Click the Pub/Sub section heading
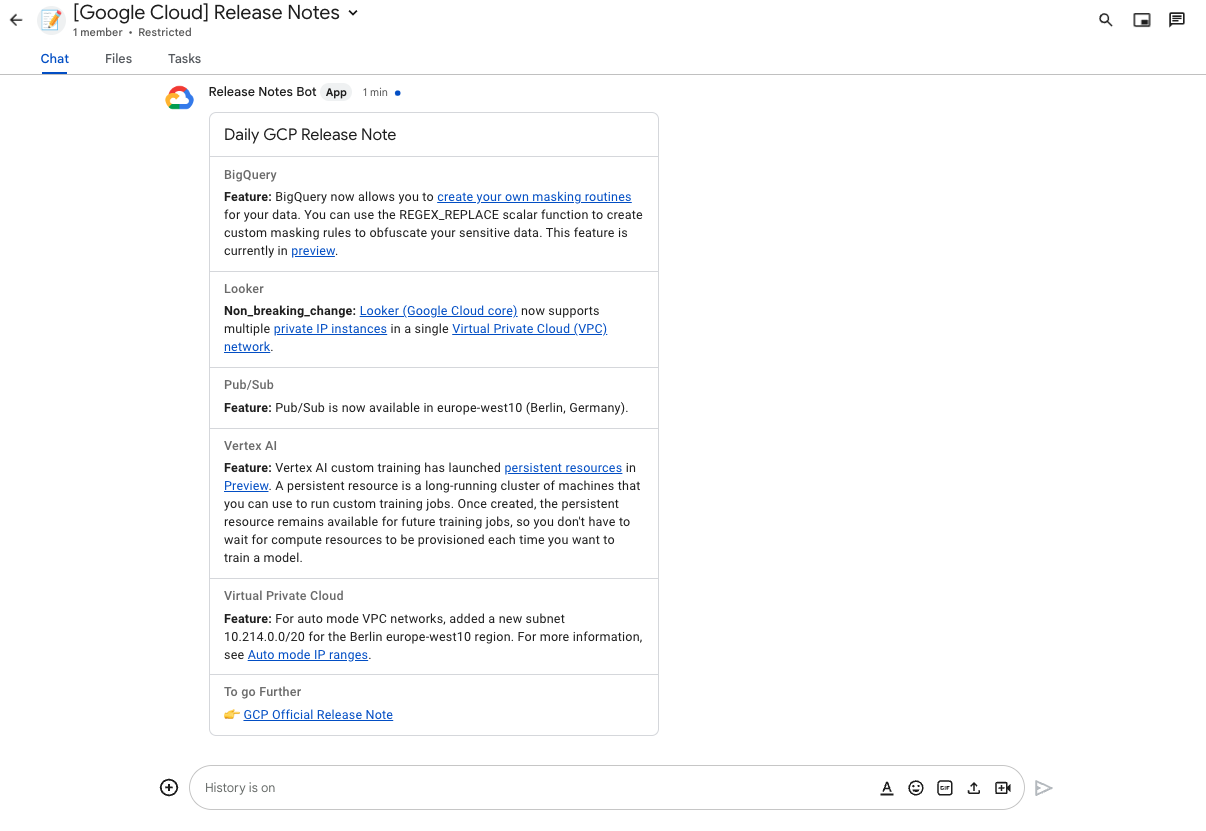 pyautogui.click(x=249, y=385)
